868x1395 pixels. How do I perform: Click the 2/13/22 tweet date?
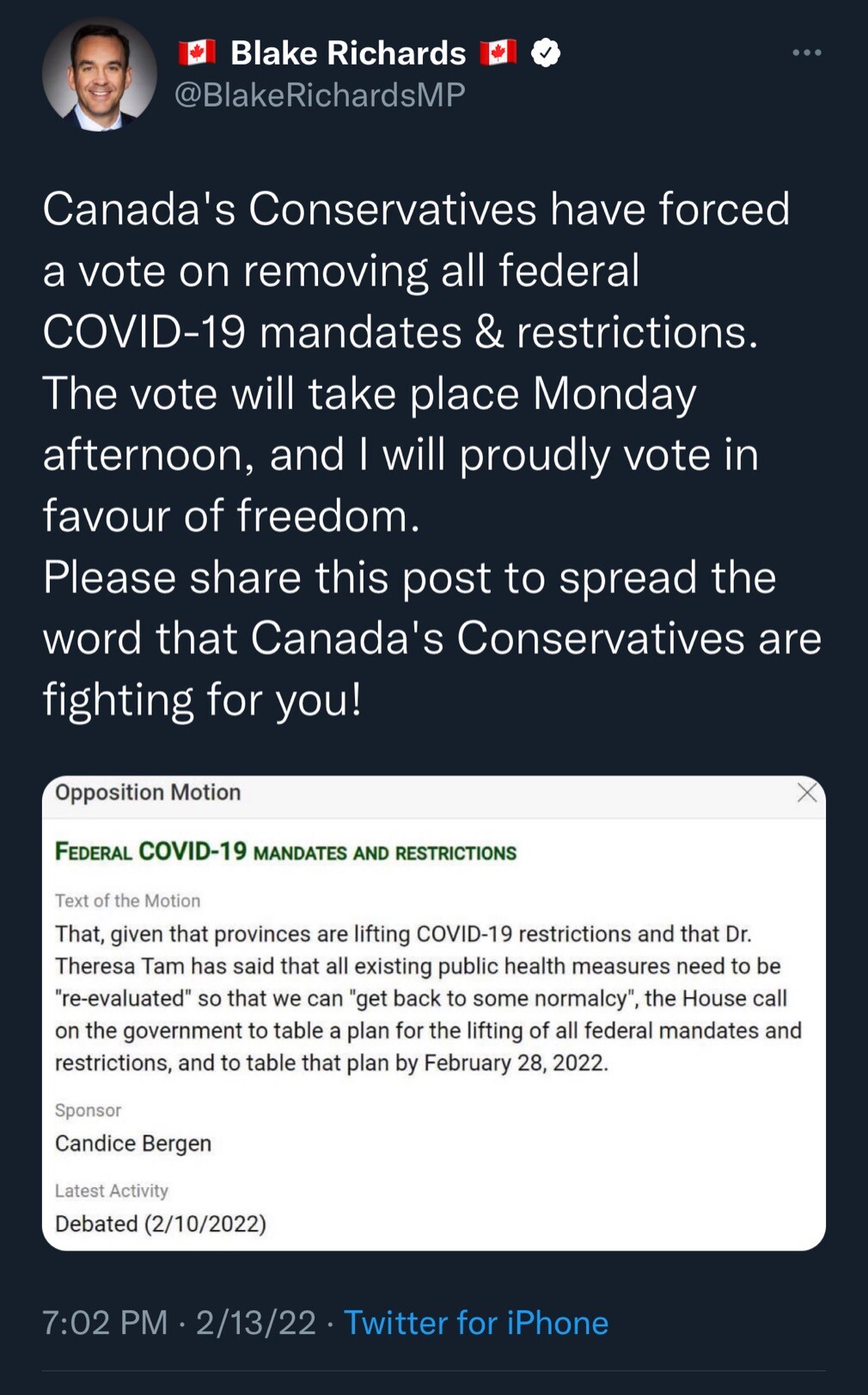256,1323
